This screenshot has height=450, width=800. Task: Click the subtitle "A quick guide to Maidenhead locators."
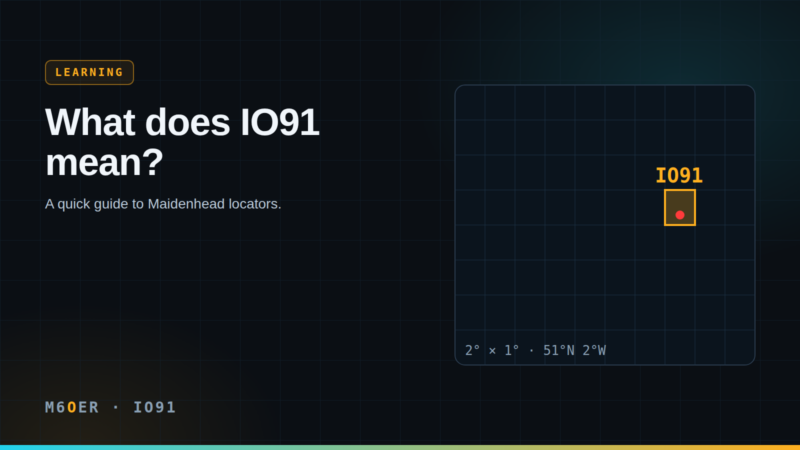(163, 204)
